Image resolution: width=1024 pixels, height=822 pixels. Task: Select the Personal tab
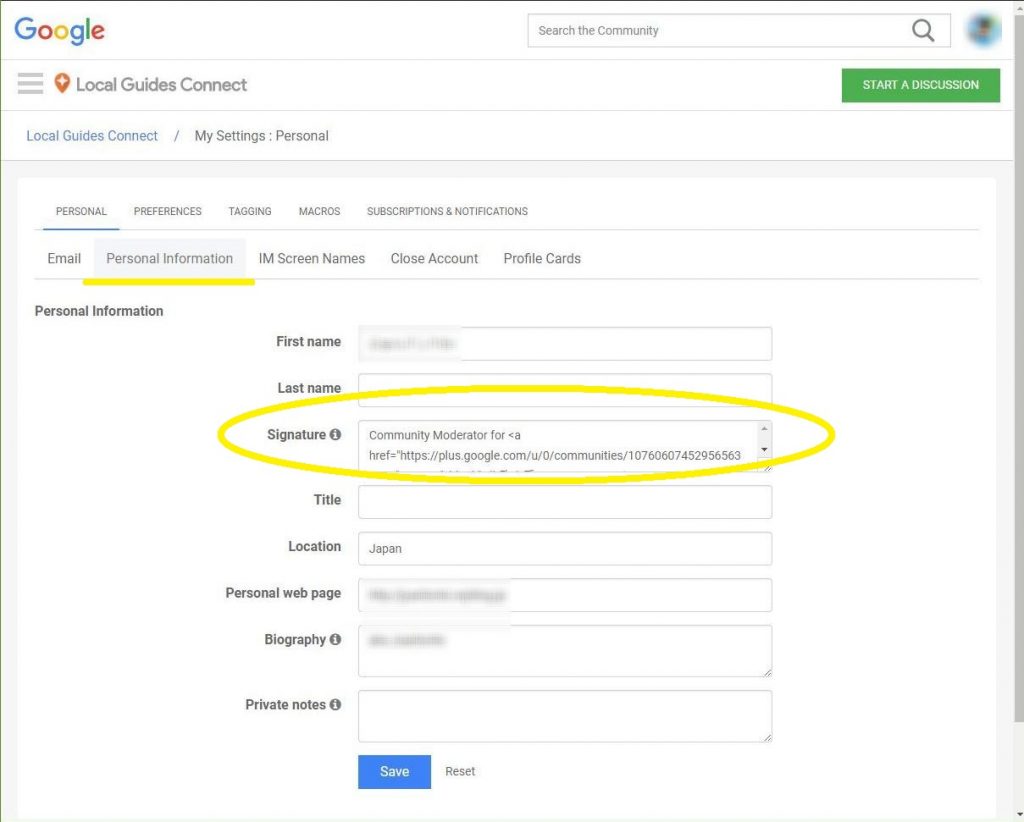point(81,212)
